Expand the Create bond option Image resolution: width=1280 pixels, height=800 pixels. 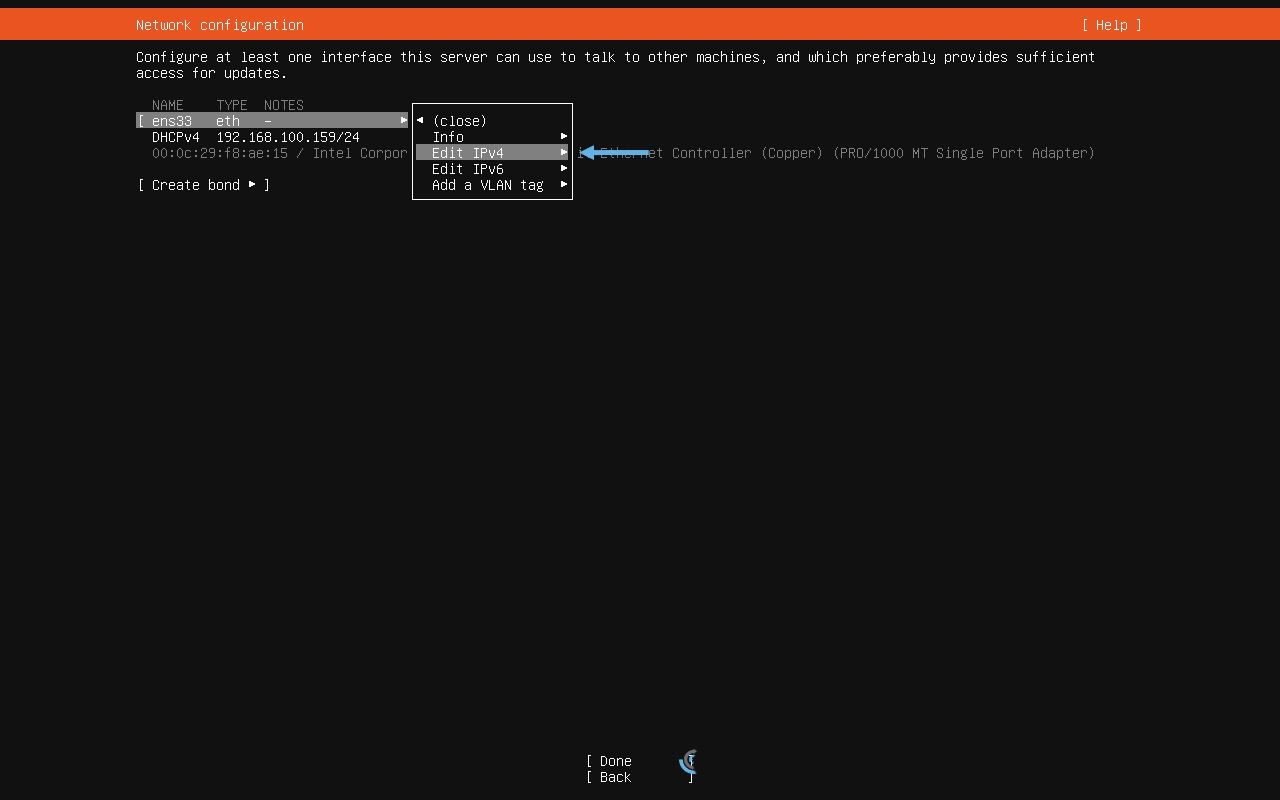coord(196,185)
